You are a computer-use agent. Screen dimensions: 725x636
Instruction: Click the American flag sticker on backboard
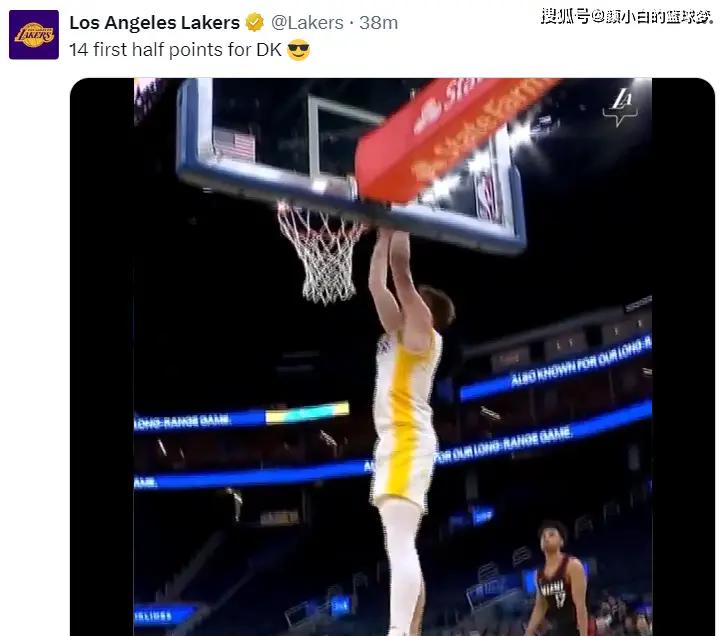pos(234,144)
